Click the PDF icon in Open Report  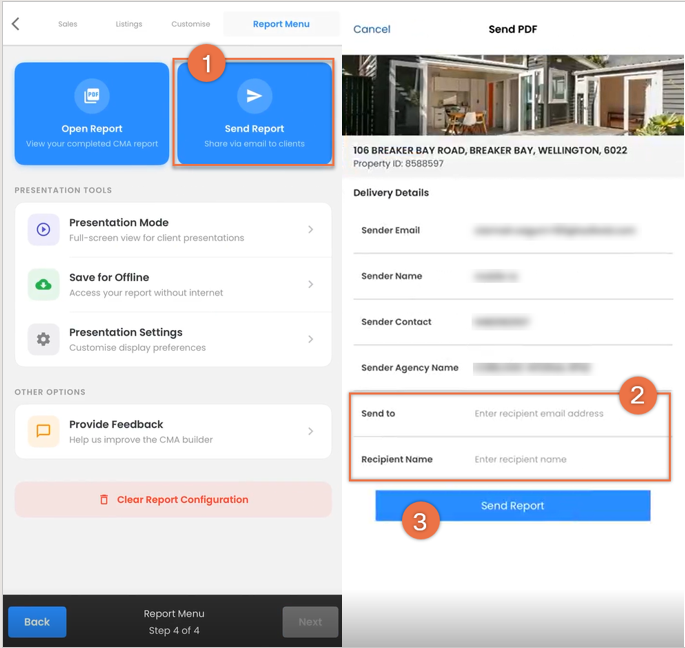[92, 95]
